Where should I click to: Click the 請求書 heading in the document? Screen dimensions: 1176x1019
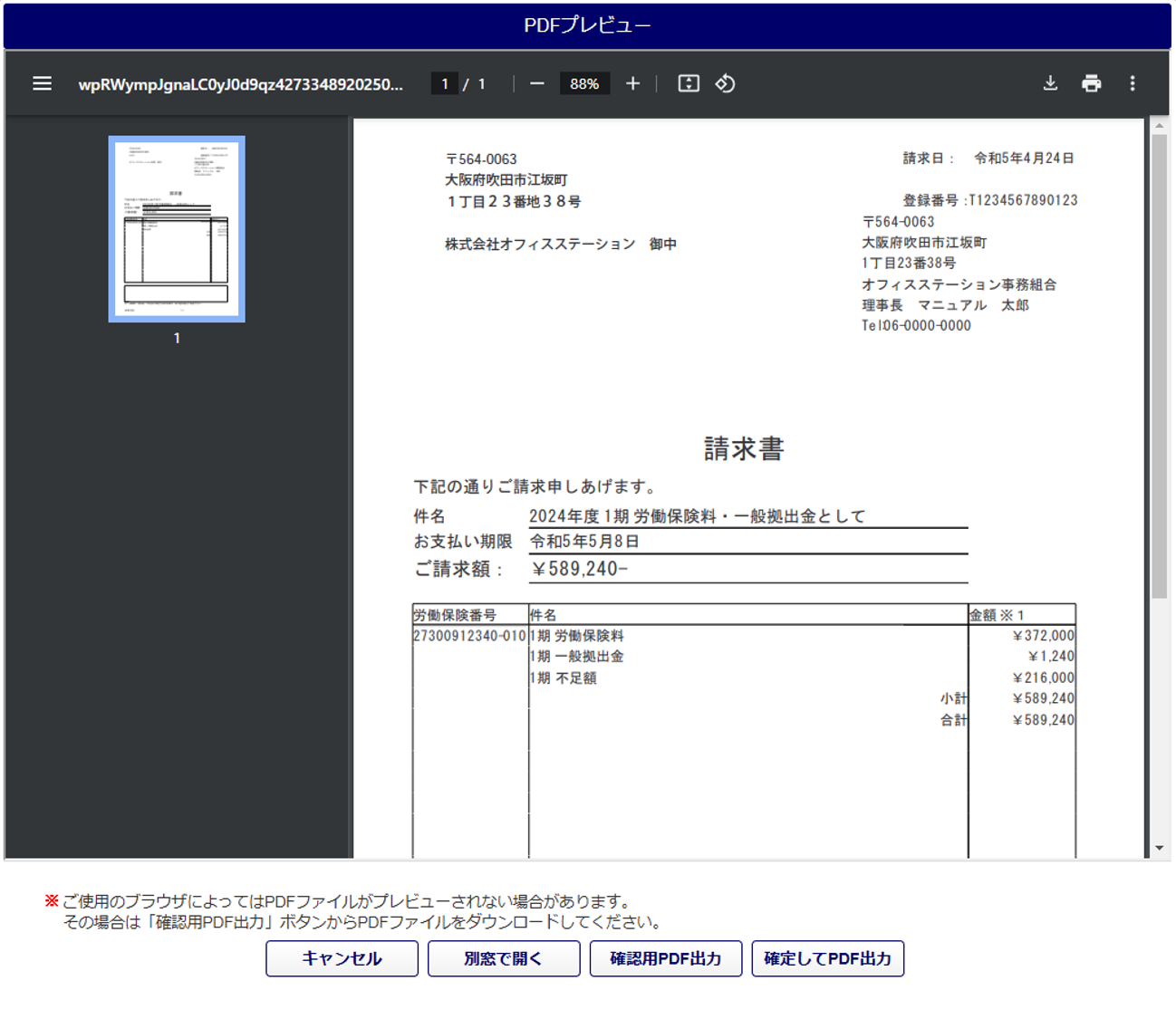pos(744,448)
